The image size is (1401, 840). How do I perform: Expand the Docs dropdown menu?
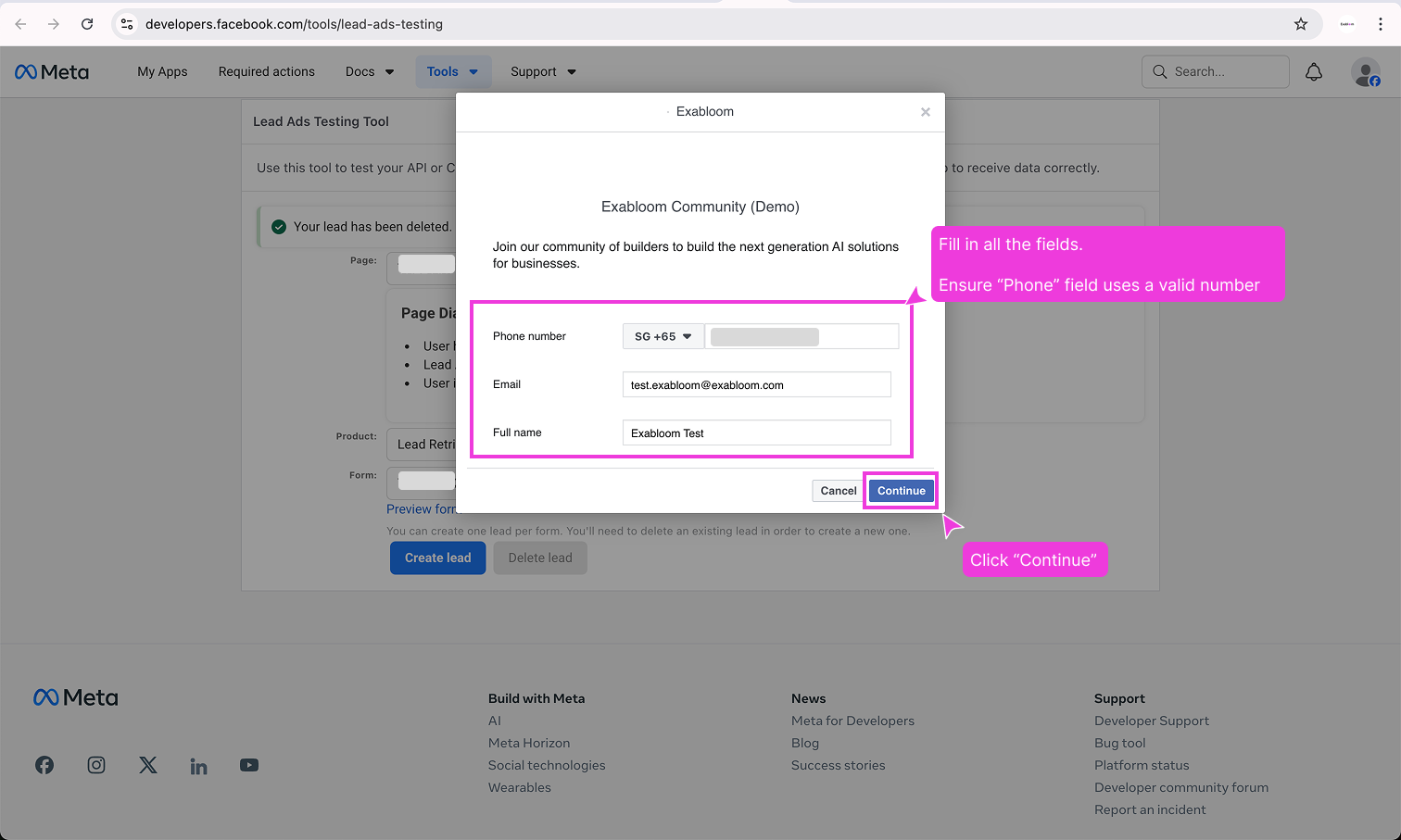(x=369, y=71)
